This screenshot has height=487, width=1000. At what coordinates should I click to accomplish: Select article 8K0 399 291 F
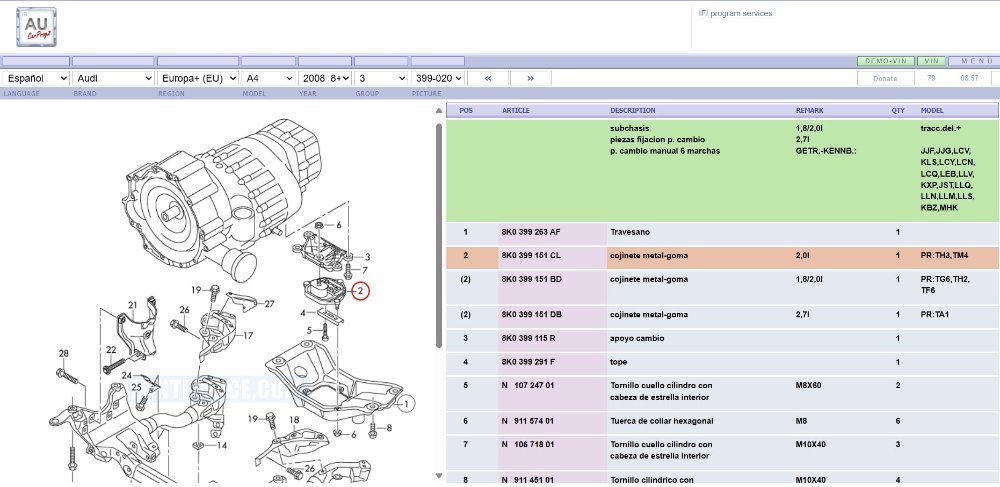528,361
